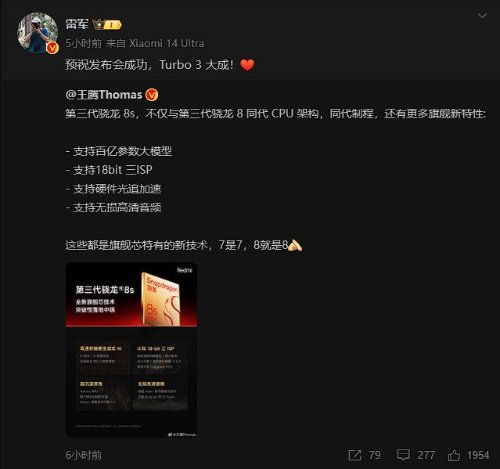
Task: Expand the post options chevron menu
Action: click(x=482, y=16)
